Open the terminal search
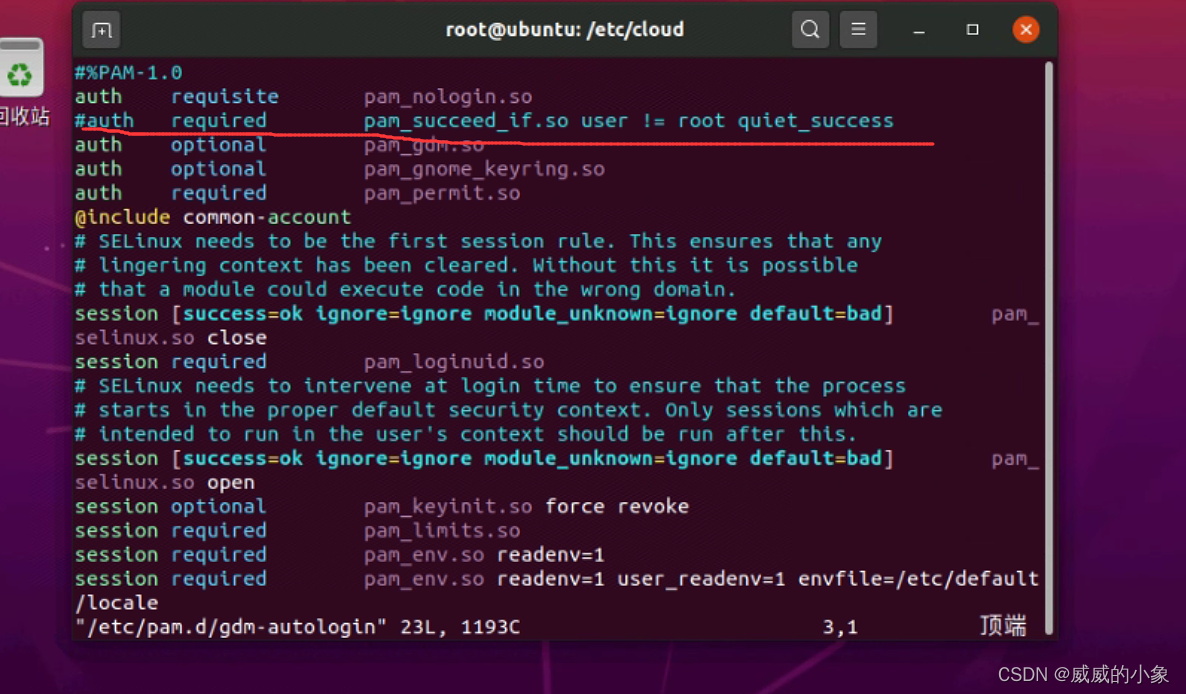Screen dimensions: 1186x694 point(810,29)
